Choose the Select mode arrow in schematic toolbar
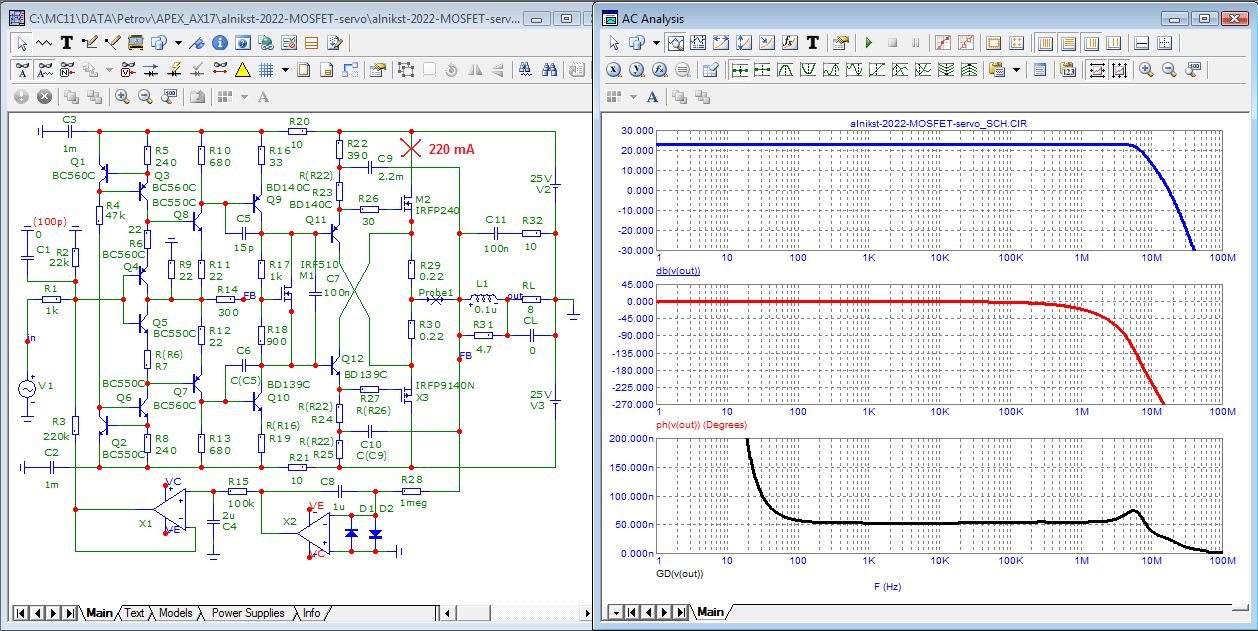 21,43
